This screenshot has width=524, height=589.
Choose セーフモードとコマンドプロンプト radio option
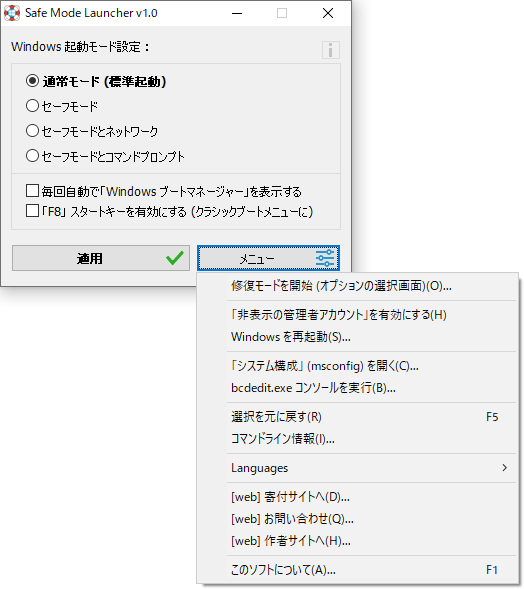tap(32, 156)
